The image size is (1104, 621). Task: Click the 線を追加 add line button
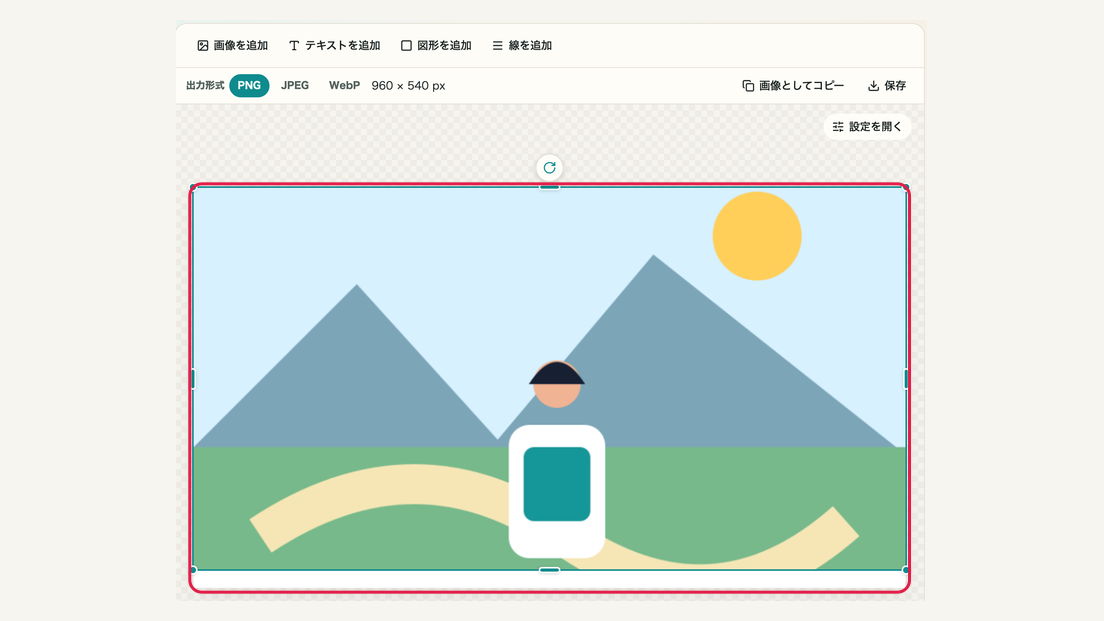click(x=522, y=45)
